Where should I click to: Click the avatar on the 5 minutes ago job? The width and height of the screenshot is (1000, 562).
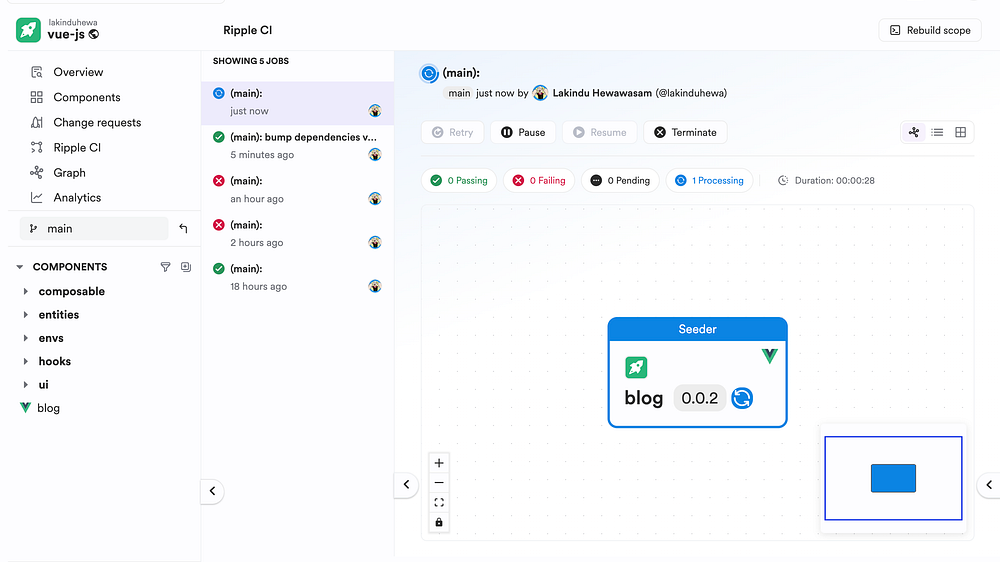click(x=375, y=154)
